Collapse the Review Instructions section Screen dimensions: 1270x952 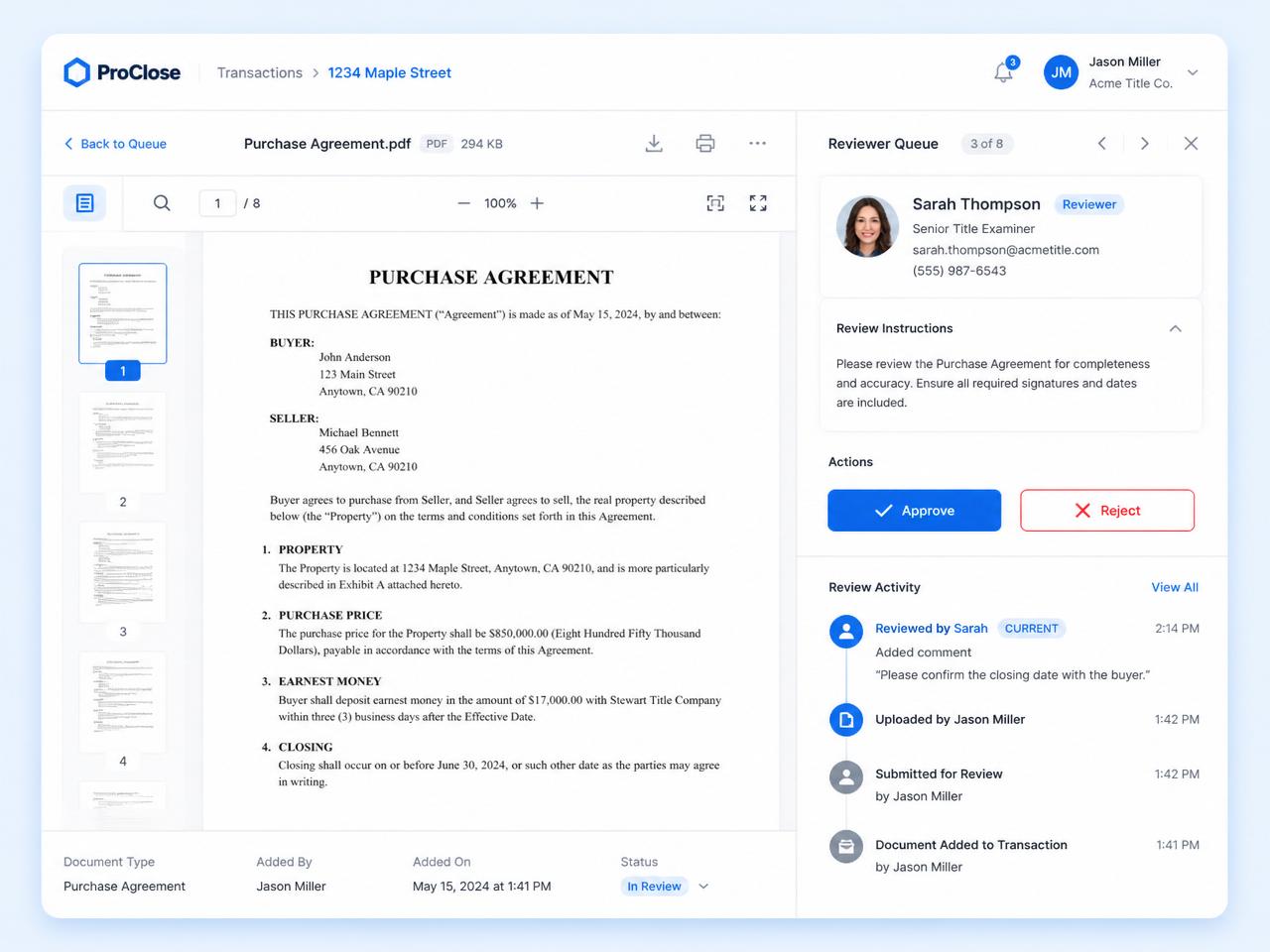click(x=1176, y=328)
